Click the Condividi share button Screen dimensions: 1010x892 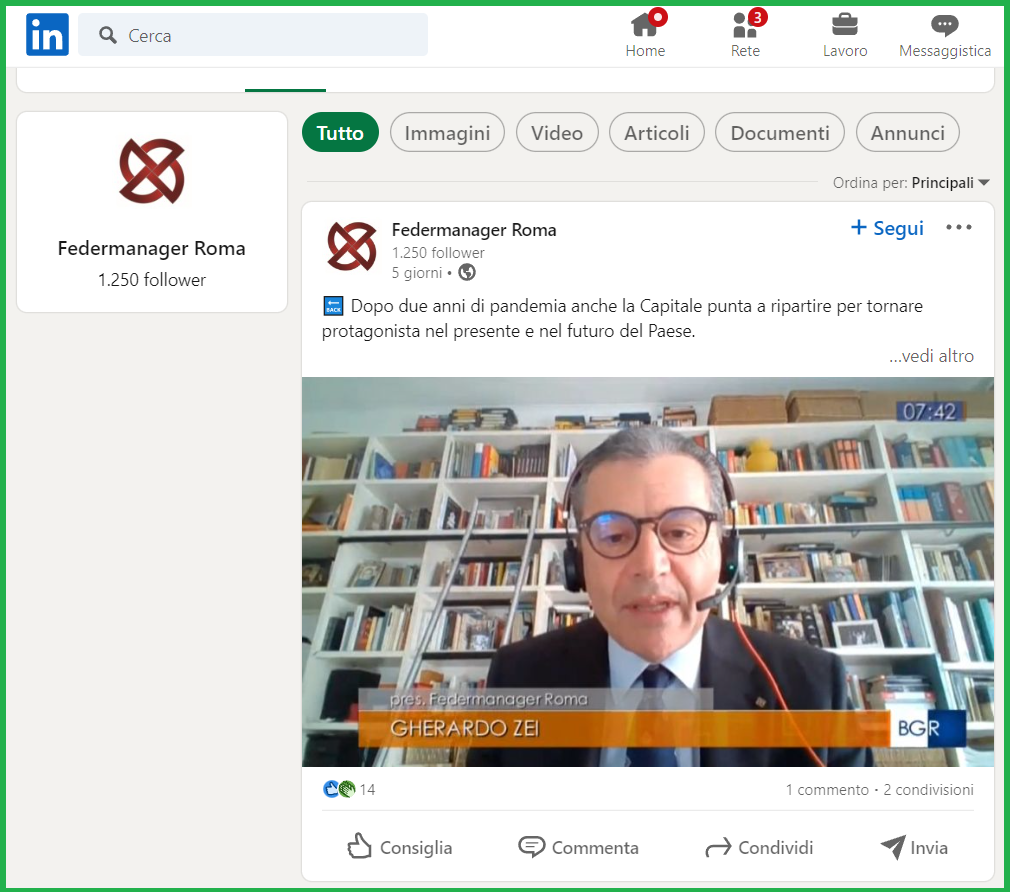[x=759, y=847]
